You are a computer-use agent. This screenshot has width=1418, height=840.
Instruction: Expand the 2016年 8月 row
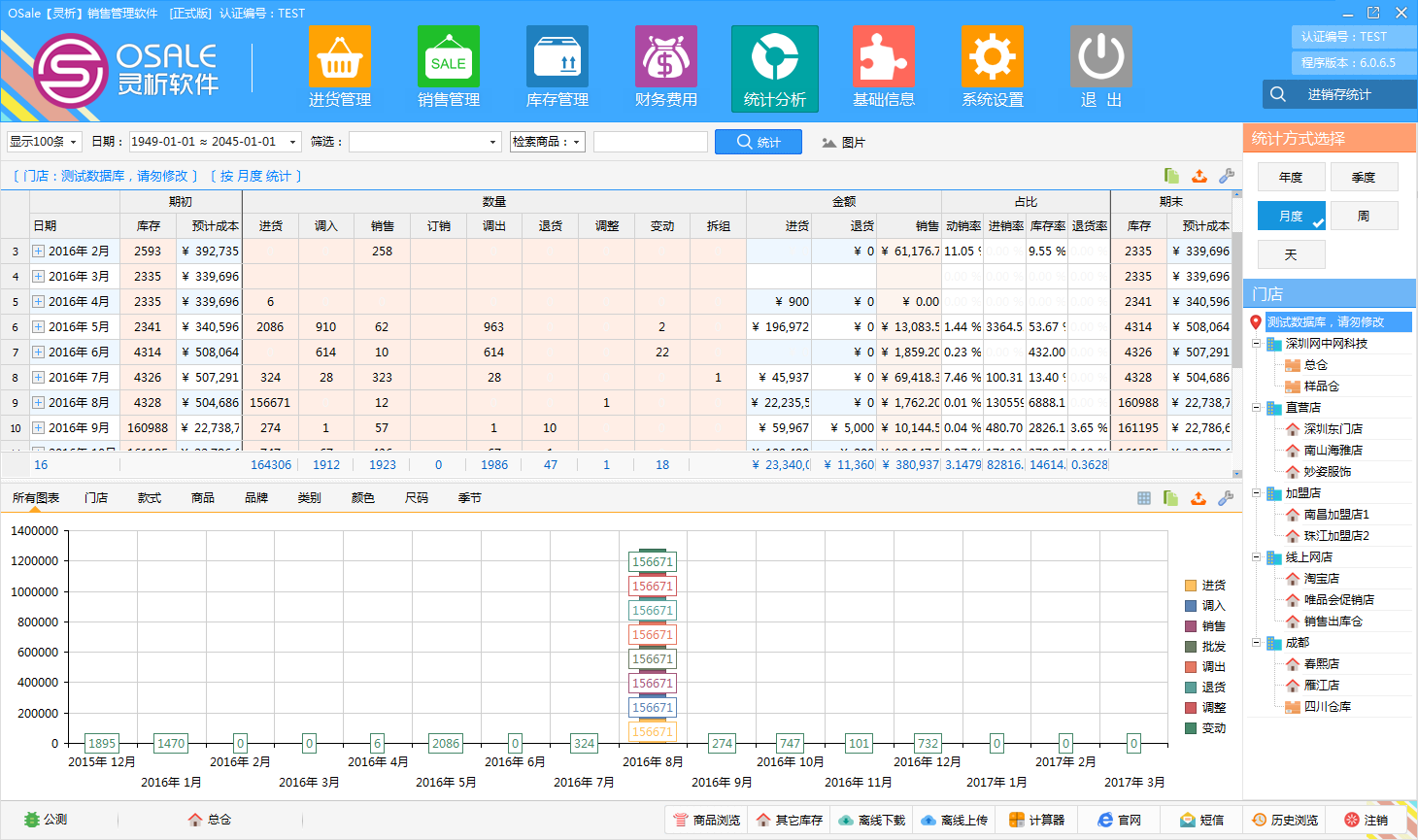pyautogui.click(x=38, y=402)
